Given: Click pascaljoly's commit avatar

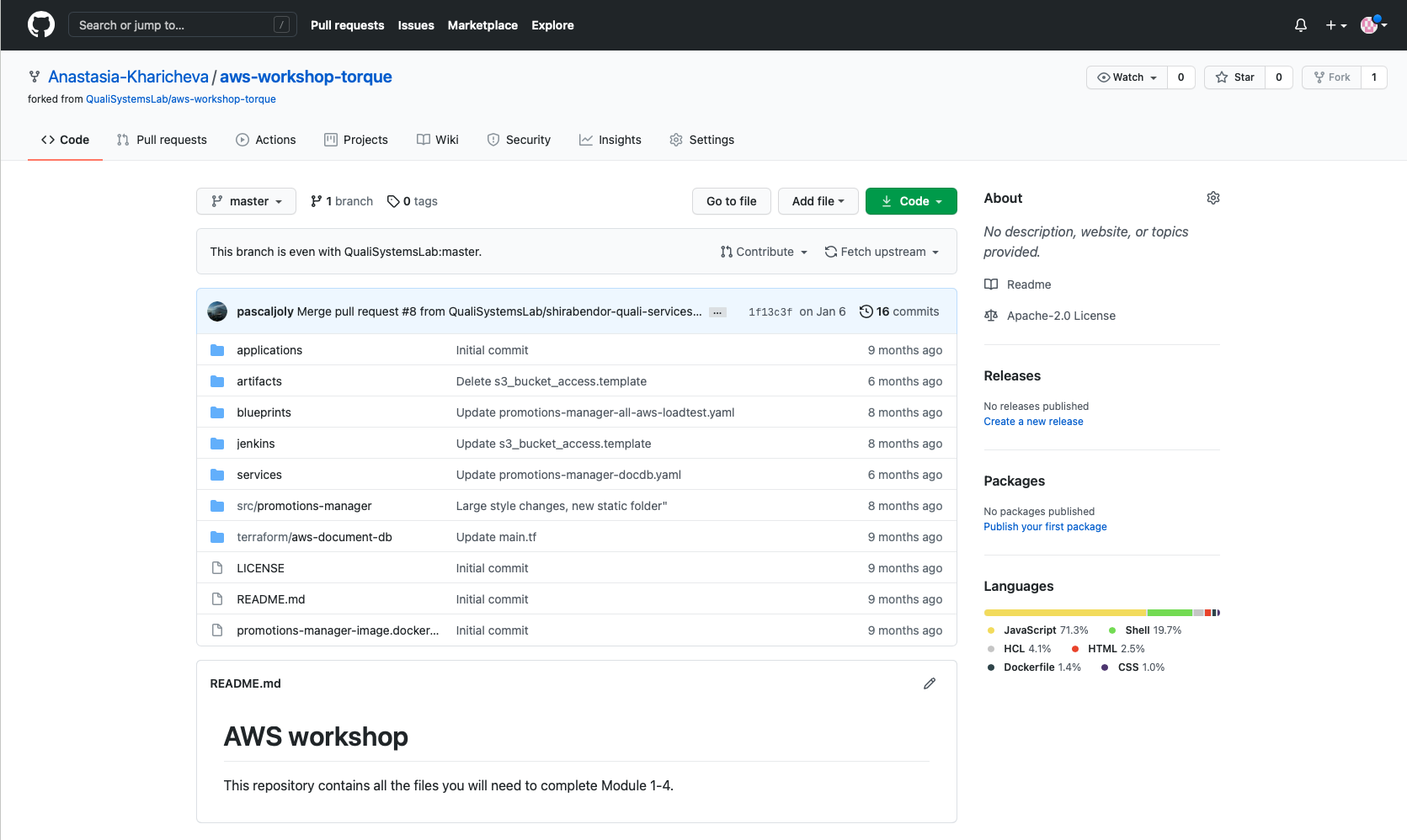Looking at the screenshot, I should pyautogui.click(x=217, y=311).
